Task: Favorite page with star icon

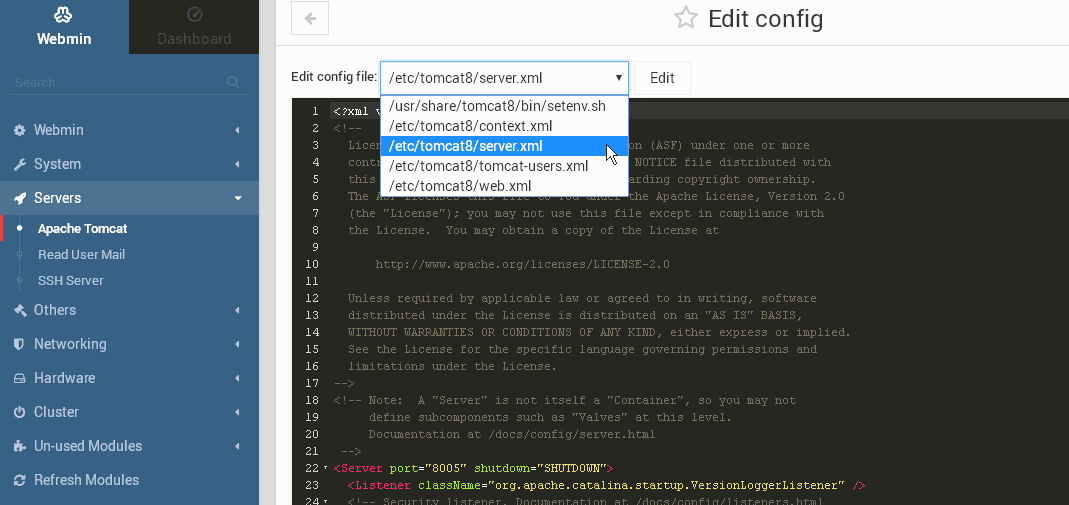Action: click(x=686, y=18)
